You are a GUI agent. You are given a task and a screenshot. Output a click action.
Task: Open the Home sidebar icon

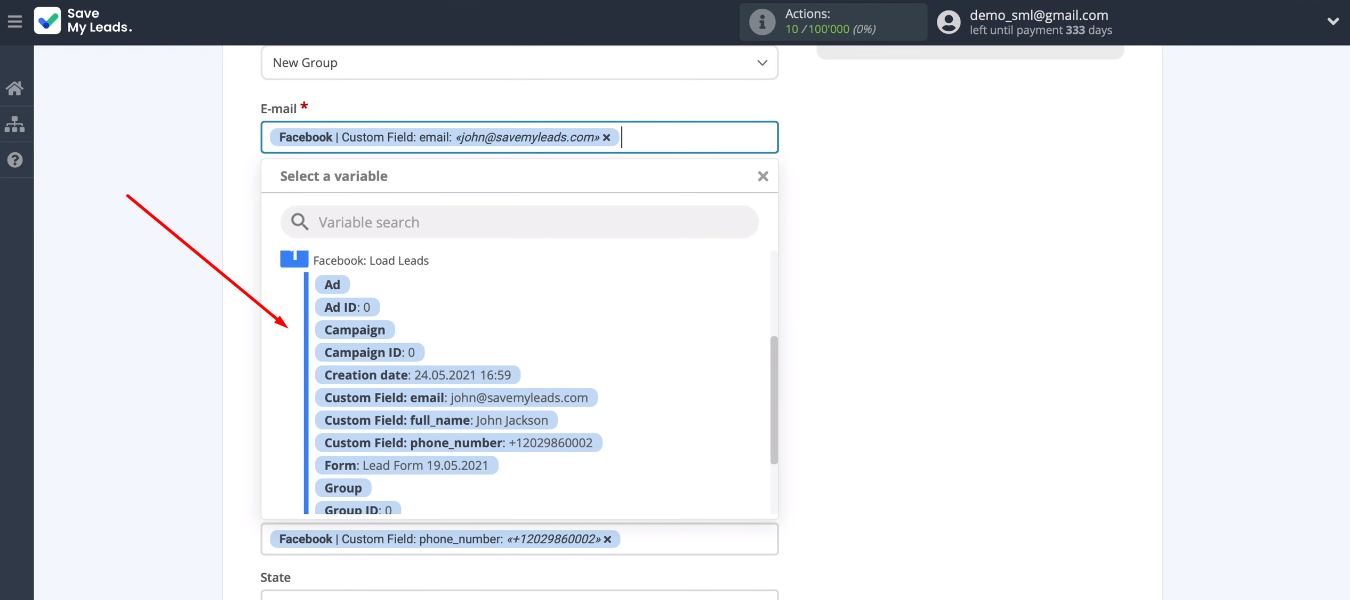pyautogui.click(x=15, y=89)
